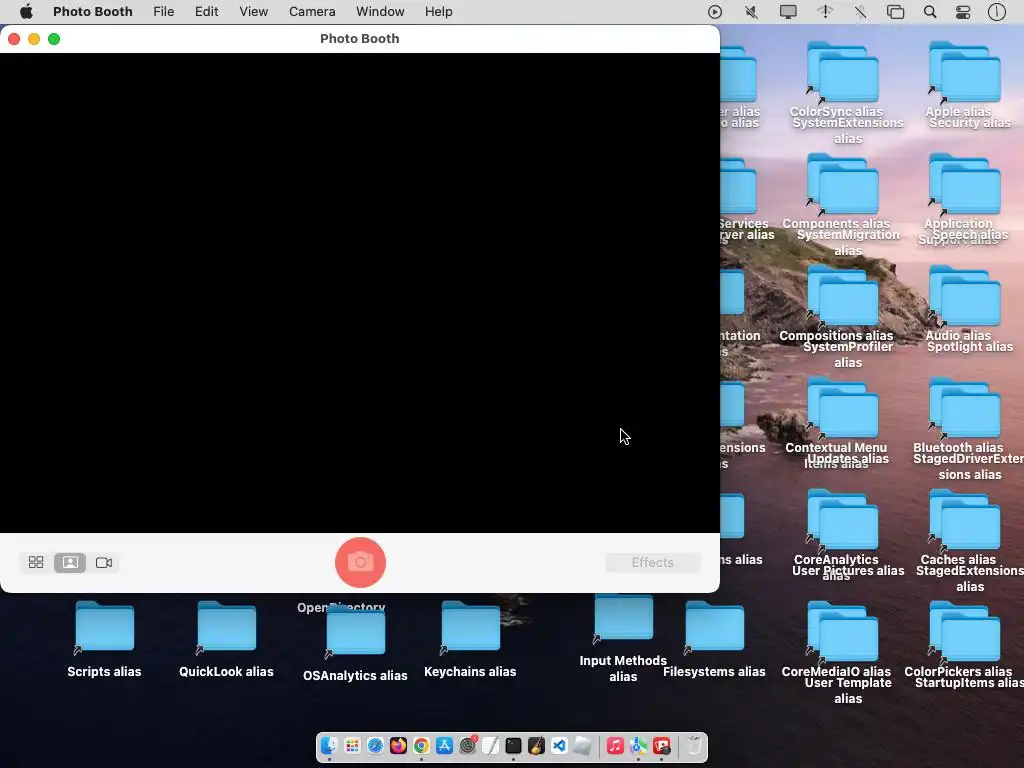Launch Google Chrome from the Dock

[421, 745]
